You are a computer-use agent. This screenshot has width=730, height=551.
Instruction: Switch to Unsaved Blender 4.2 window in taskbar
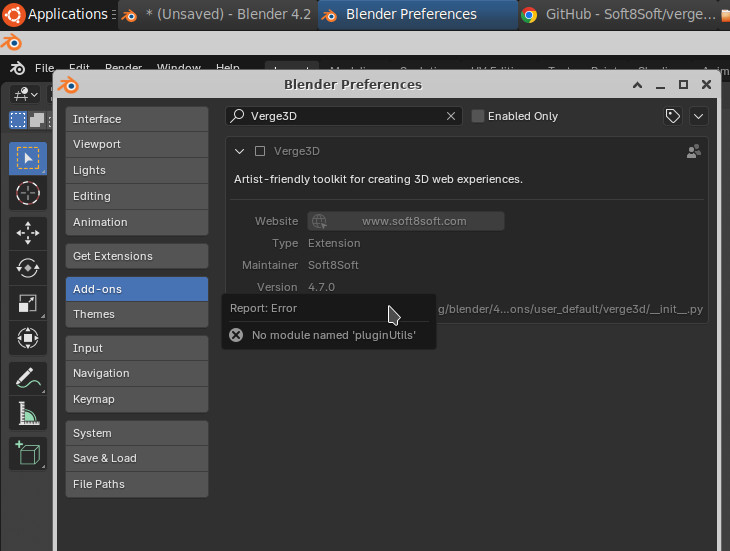(x=217, y=14)
